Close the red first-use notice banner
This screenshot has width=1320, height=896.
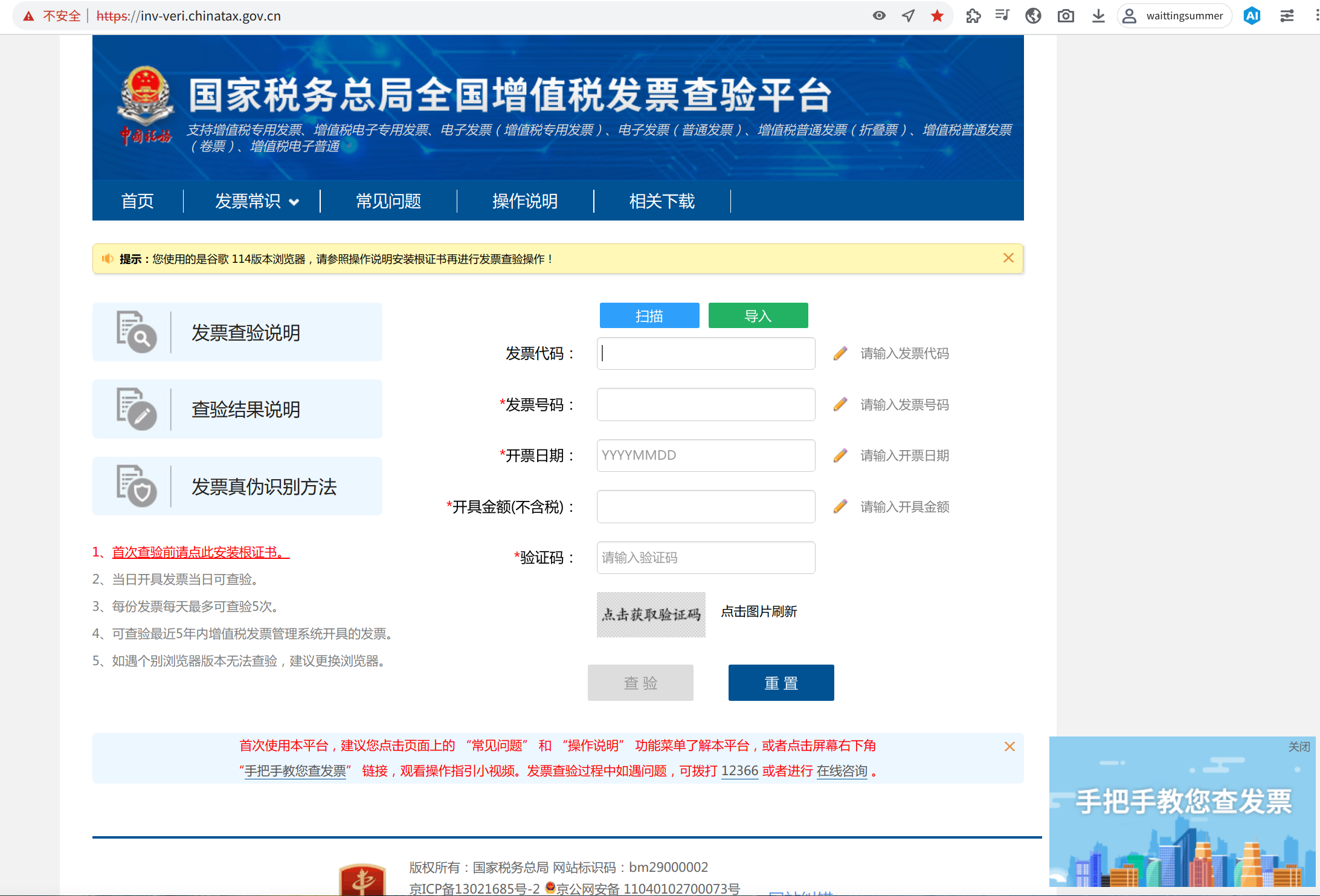1009,747
